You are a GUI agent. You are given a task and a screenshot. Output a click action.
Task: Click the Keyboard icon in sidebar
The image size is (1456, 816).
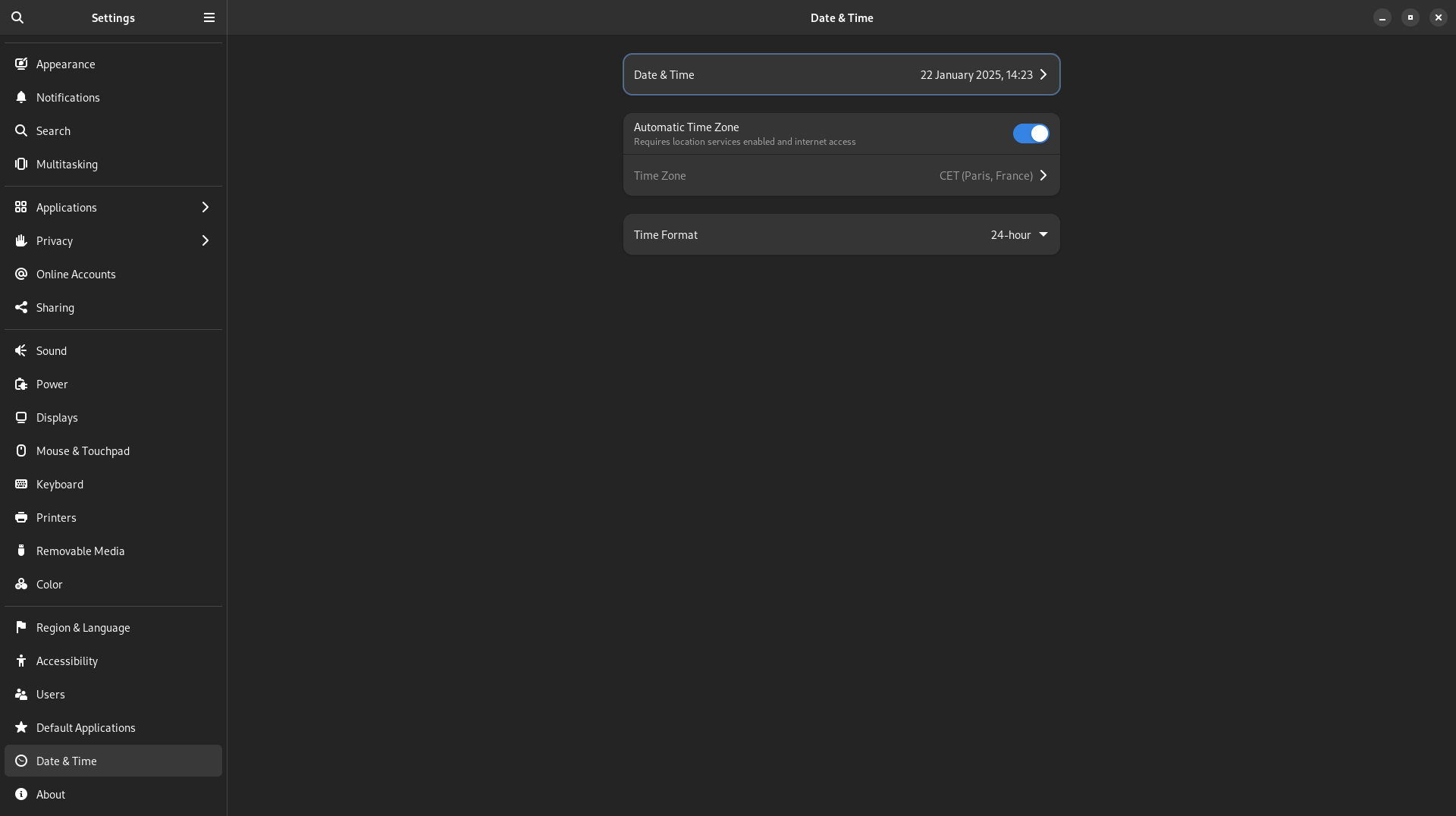click(x=21, y=484)
